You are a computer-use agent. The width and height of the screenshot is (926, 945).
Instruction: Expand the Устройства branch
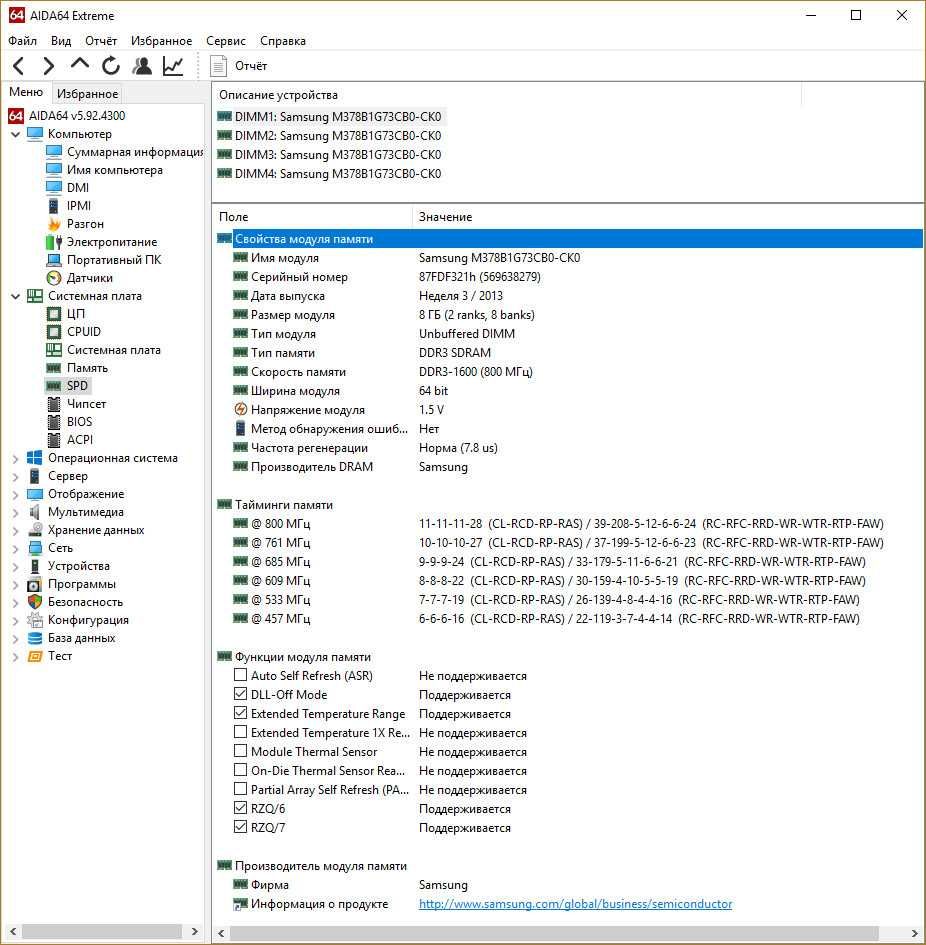coord(16,566)
